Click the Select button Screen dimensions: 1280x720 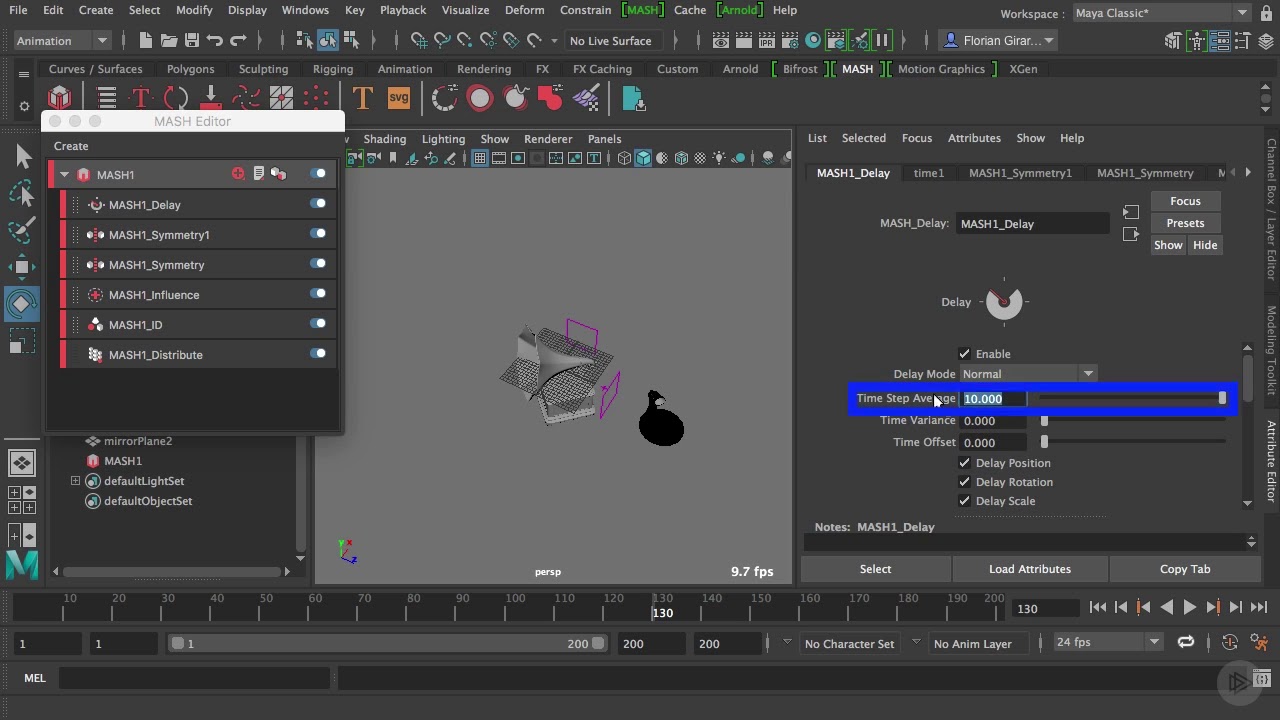coord(875,569)
